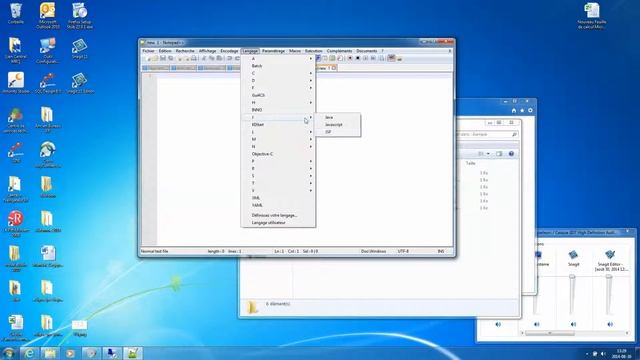This screenshot has height=360, width=640.
Task: Click the Save toolbar icon in Notepad++
Action: 163,59
